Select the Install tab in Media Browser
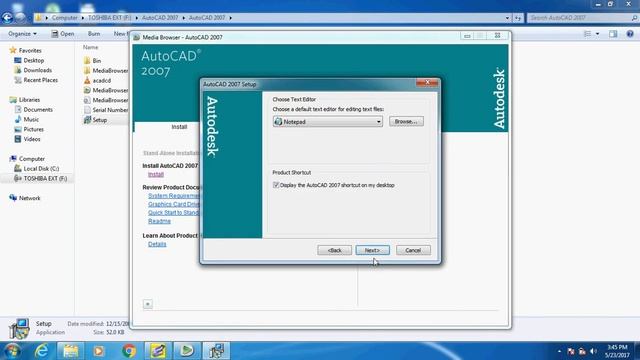Viewport: 640px width, 360px height. [179, 127]
